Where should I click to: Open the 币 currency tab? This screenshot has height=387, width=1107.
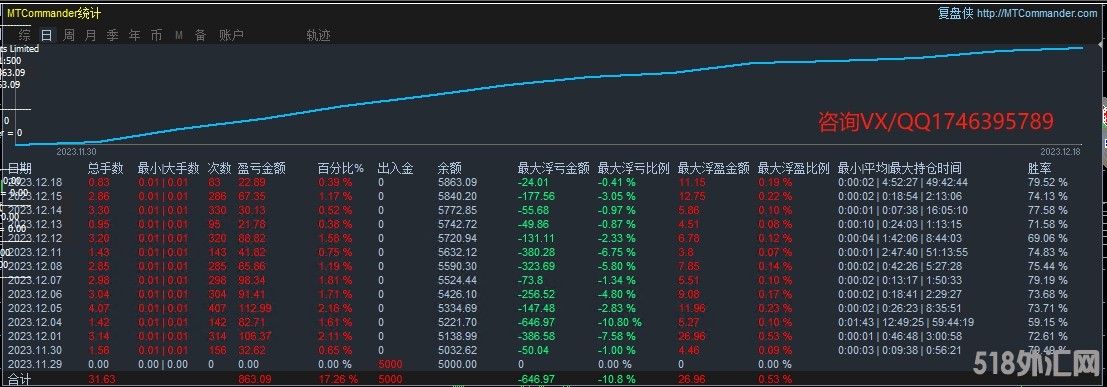click(x=156, y=35)
